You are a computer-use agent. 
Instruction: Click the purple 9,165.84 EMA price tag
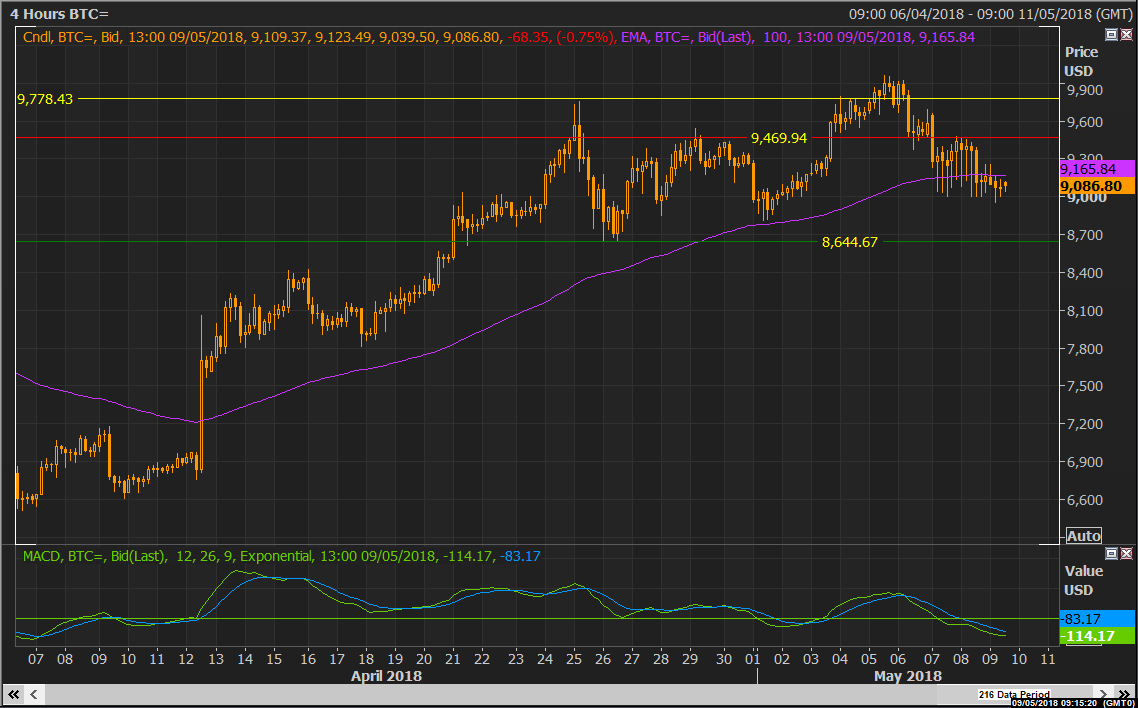[1093, 169]
